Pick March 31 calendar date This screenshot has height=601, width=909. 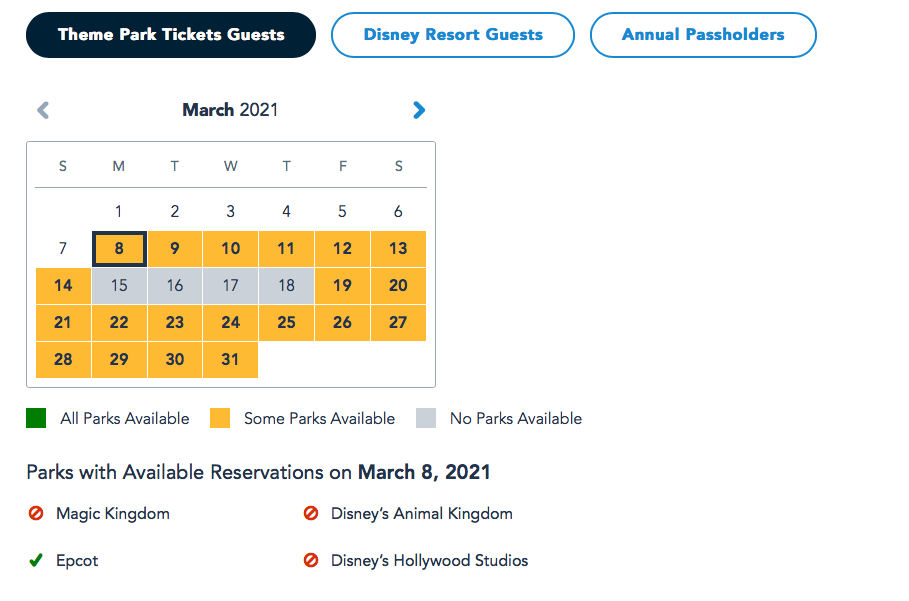(x=230, y=360)
